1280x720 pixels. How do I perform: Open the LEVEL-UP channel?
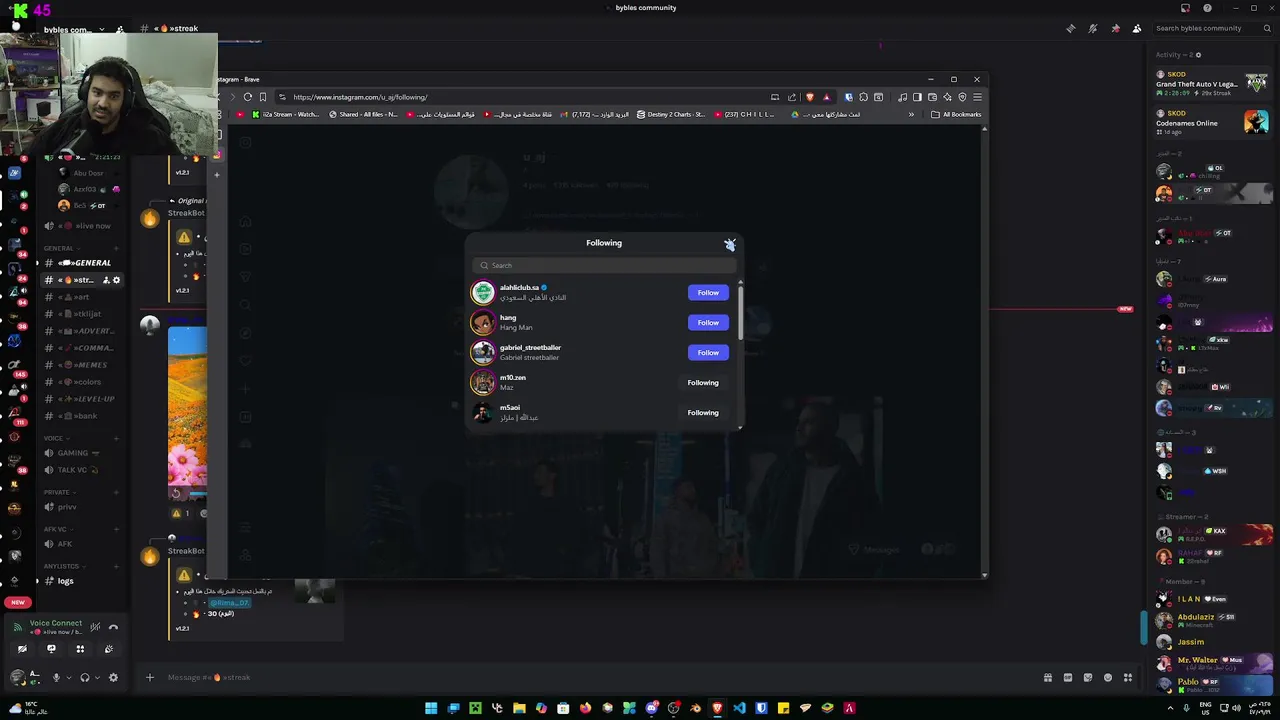pyautogui.click(x=82, y=399)
